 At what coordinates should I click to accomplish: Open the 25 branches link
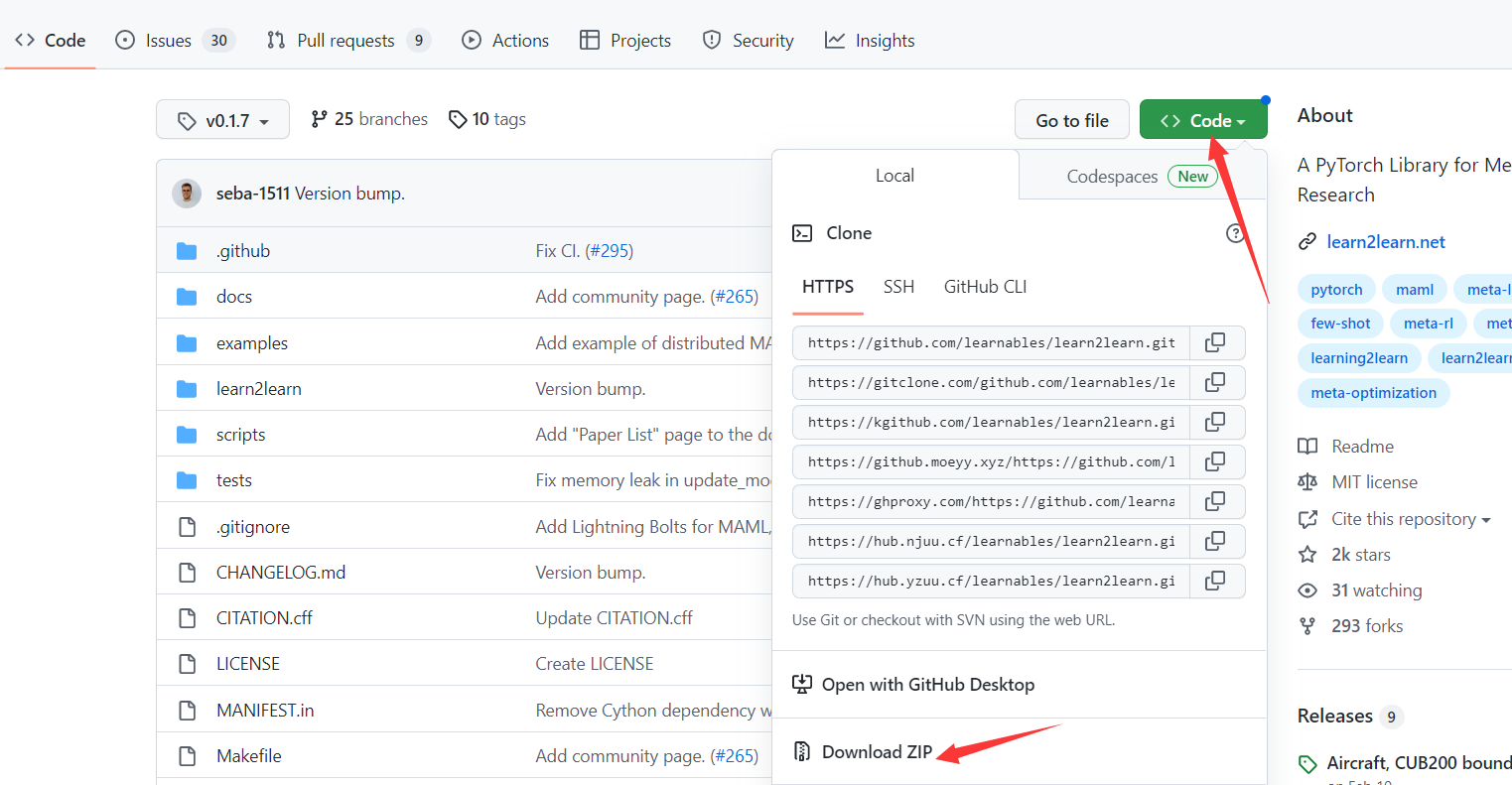pyautogui.click(x=369, y=119)
